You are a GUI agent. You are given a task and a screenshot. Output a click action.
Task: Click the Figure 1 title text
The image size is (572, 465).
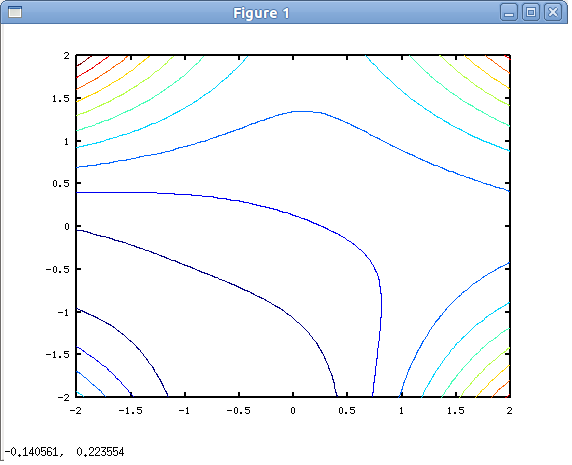tap(261, 13)
